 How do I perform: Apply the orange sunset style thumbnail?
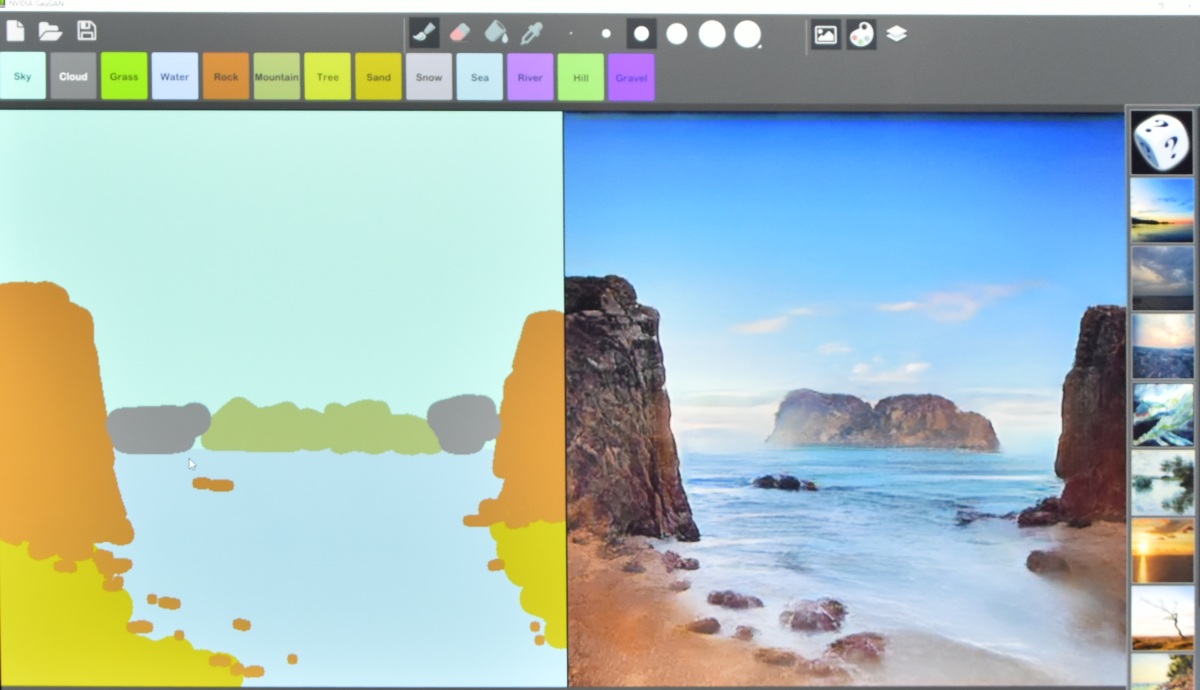click(x=1162, y=550)
